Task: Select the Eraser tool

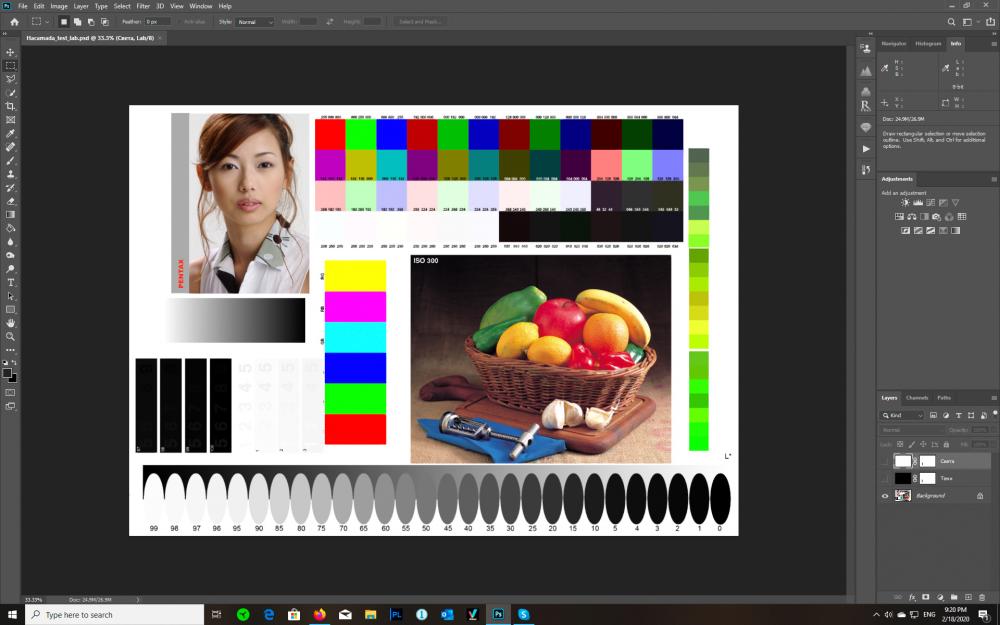Action: coord(10,201)
